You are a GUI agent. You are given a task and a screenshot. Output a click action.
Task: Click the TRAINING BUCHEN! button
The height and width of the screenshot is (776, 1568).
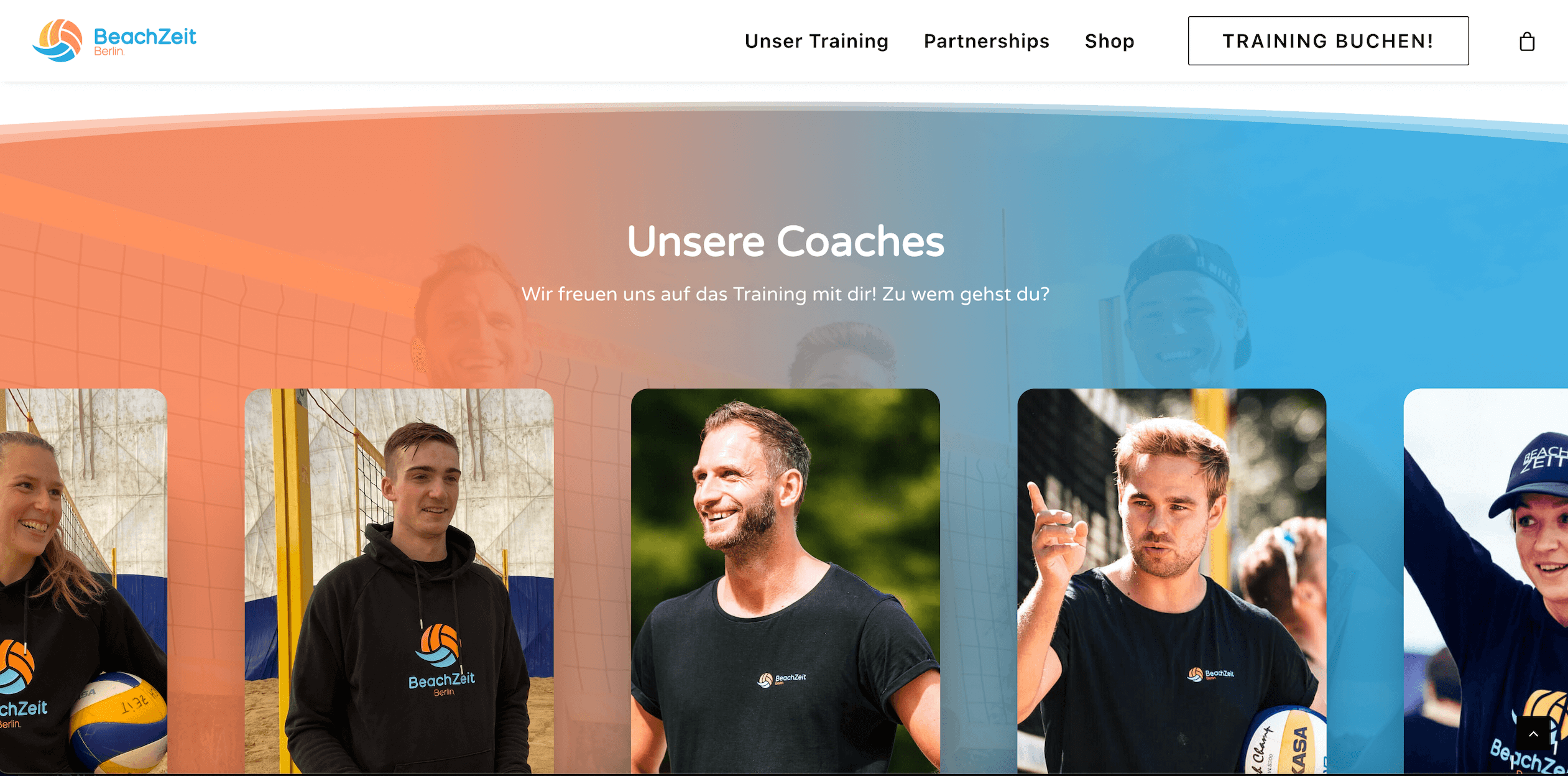pos(1328,40)
